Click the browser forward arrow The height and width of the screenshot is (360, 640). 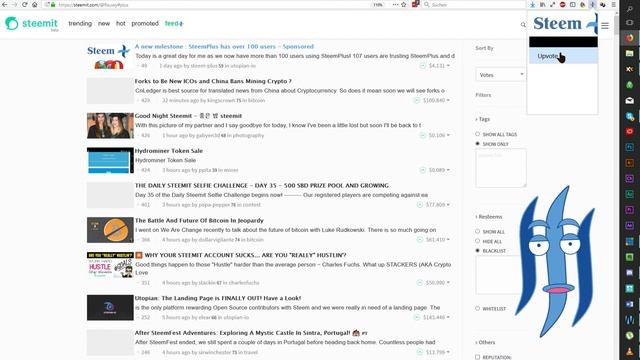coord(15,4)
